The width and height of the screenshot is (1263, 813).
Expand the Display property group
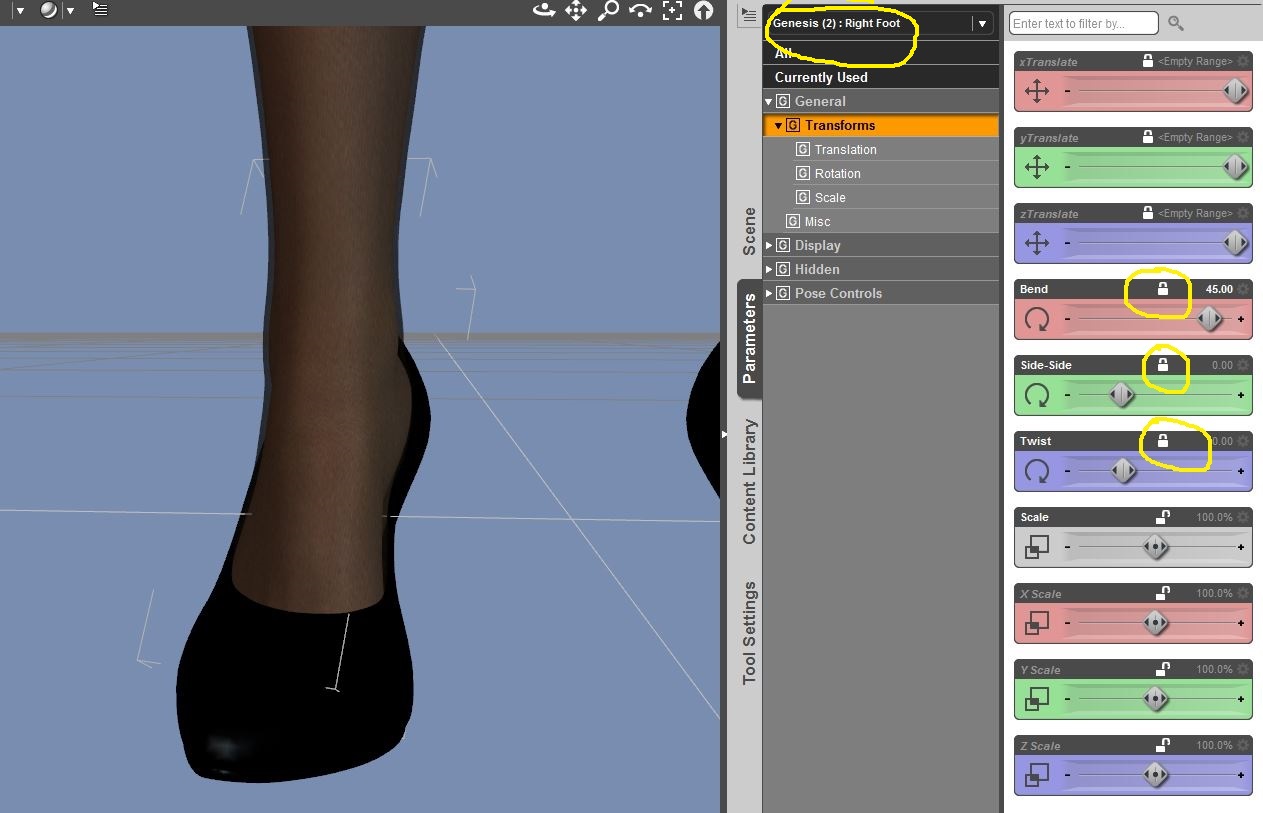coord(769,246)
